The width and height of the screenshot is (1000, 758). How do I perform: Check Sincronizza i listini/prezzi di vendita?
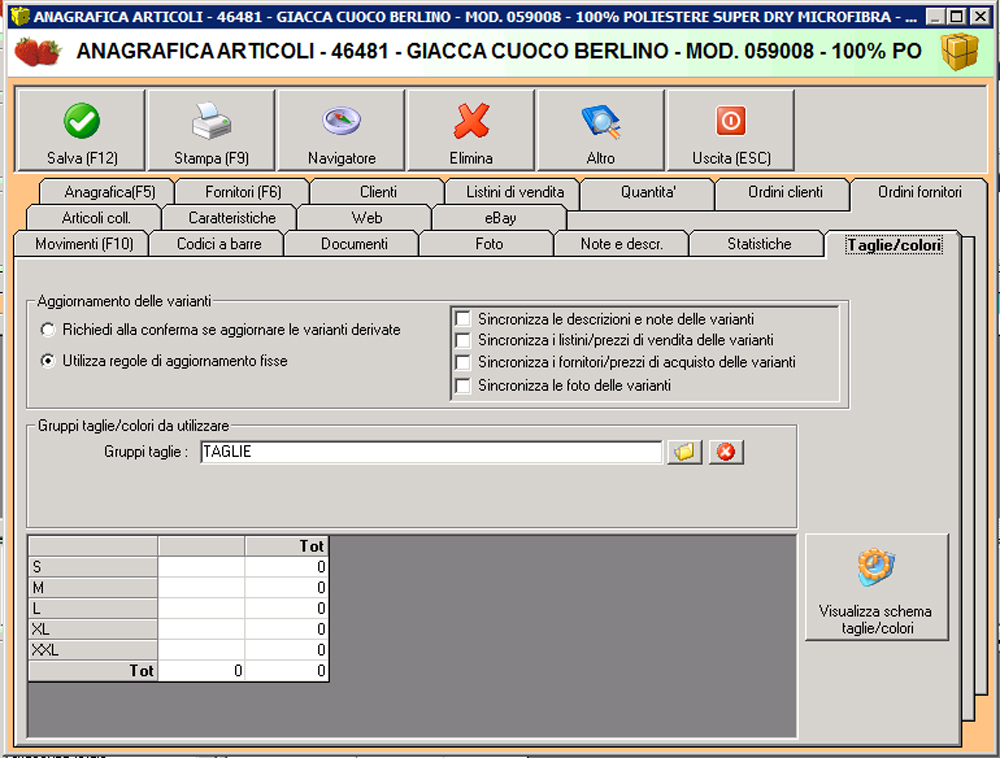(x=463, y=341)
